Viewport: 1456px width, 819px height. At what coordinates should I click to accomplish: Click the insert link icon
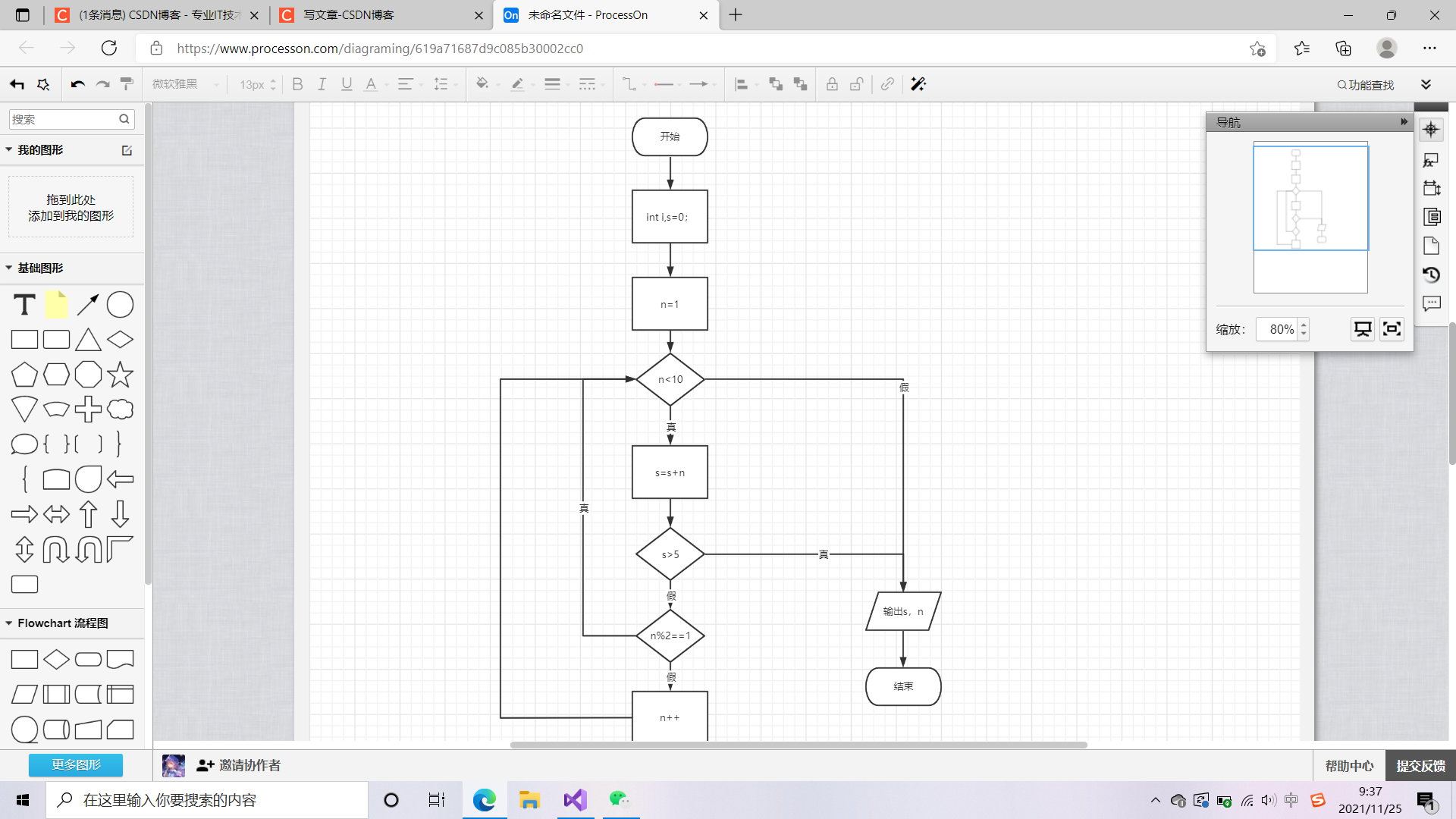pos(887,84)
